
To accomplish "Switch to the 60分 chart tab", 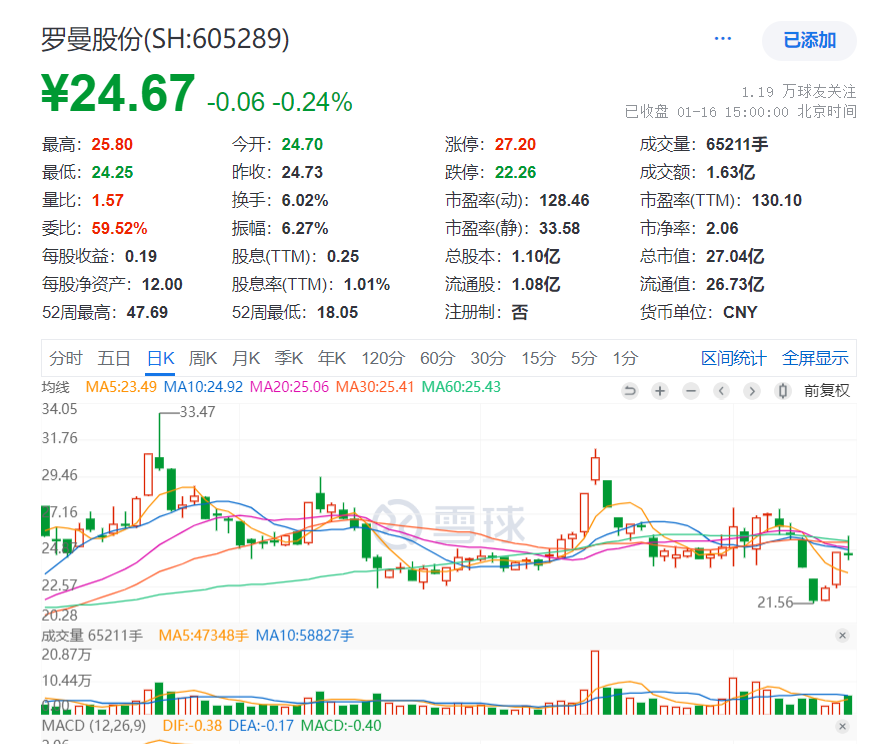I will pos(437,358).
